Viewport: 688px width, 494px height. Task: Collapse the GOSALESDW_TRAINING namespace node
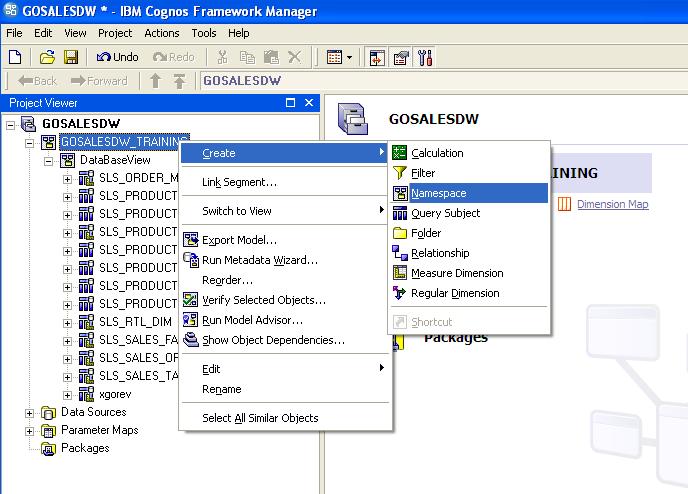(x=29, y=143)
